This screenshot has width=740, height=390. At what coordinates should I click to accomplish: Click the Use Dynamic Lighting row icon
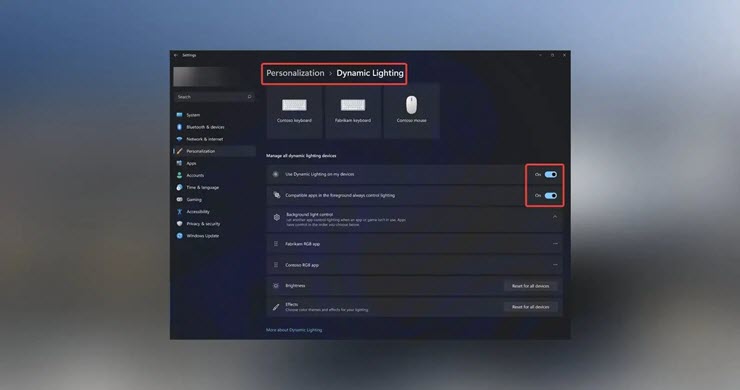coord(276,174)
